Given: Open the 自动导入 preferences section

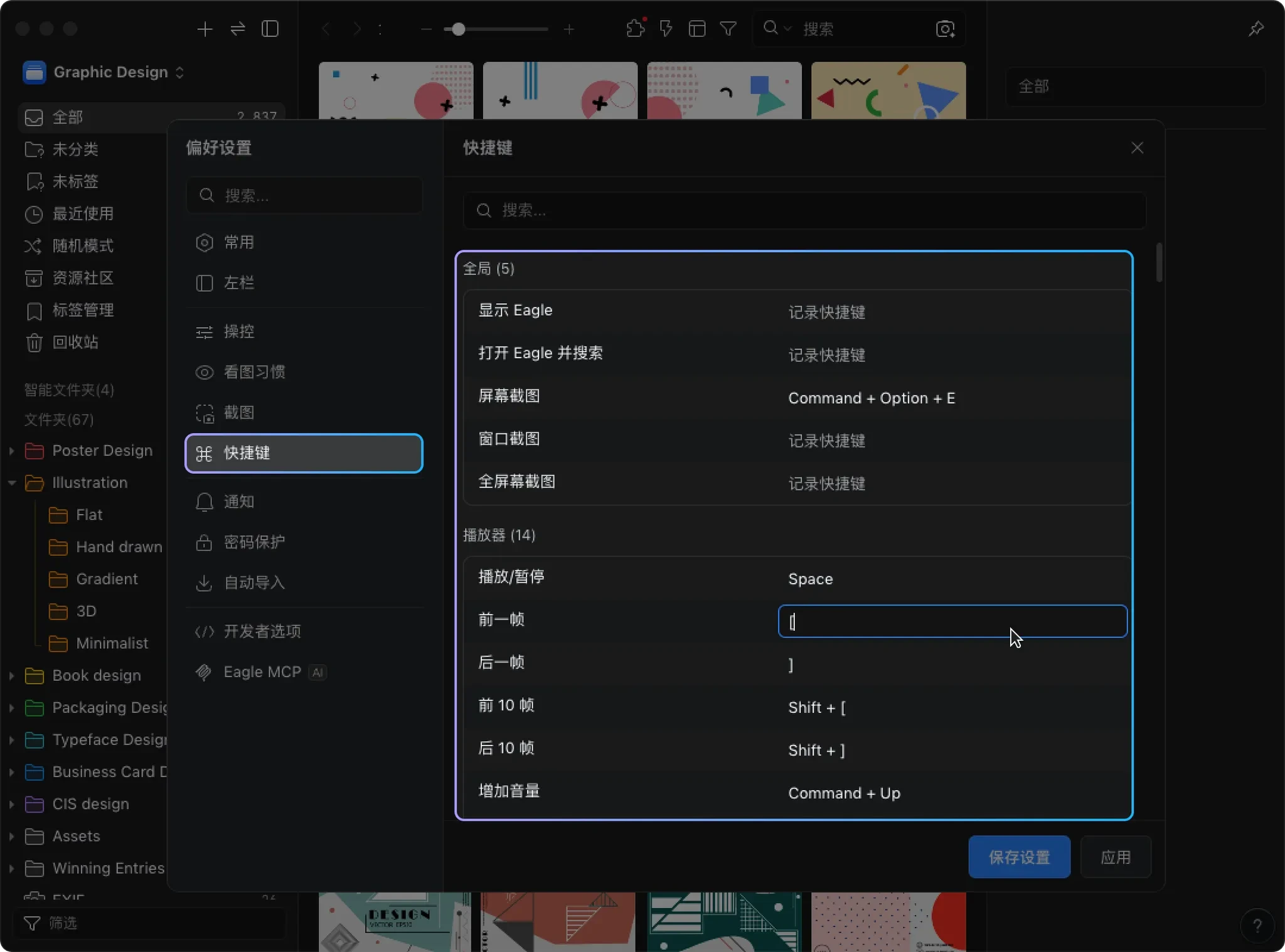Looking at the screenshot, I should coord(304,583).
